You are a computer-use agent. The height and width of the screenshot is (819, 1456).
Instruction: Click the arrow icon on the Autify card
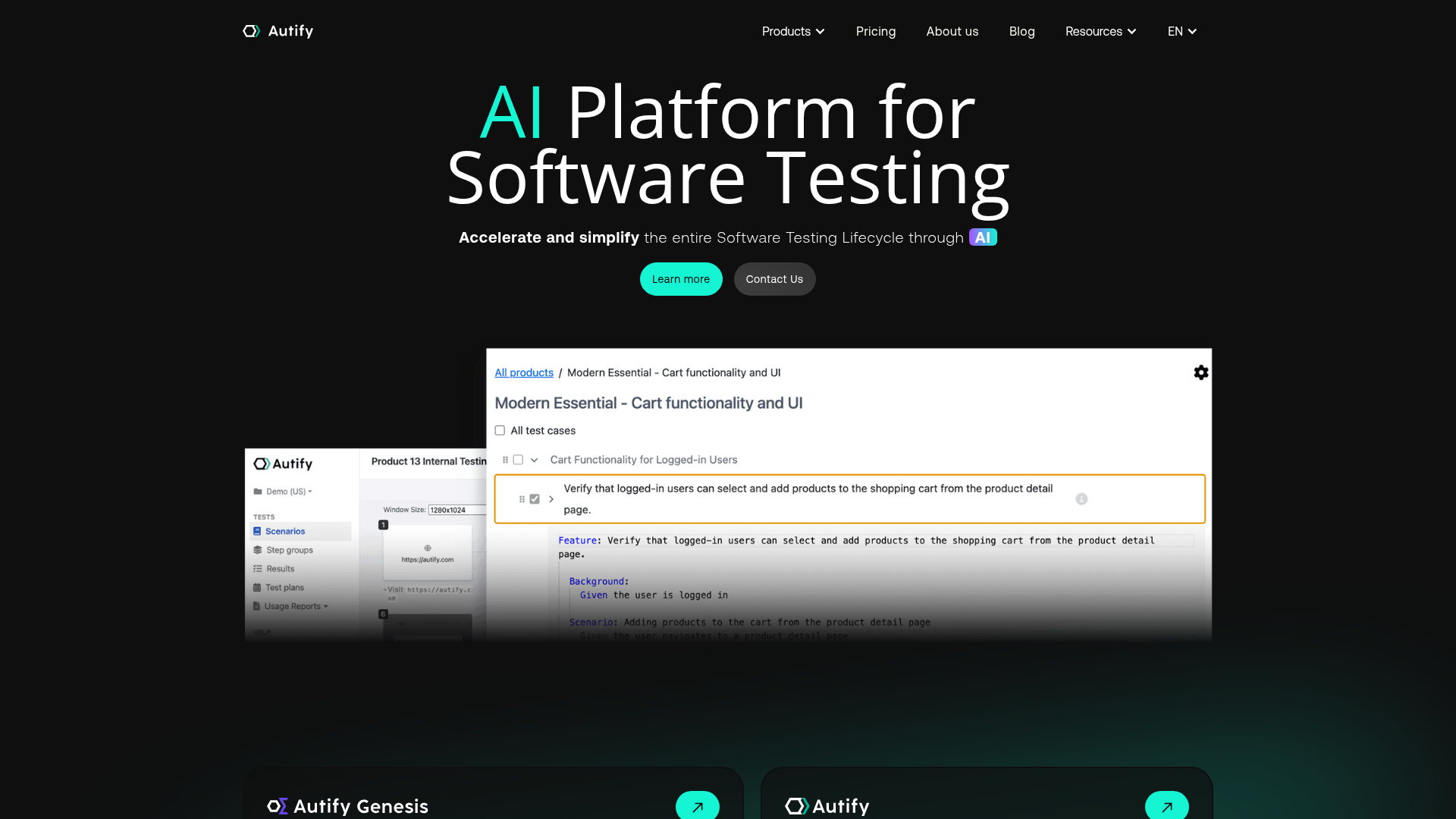pos(1166,805)
